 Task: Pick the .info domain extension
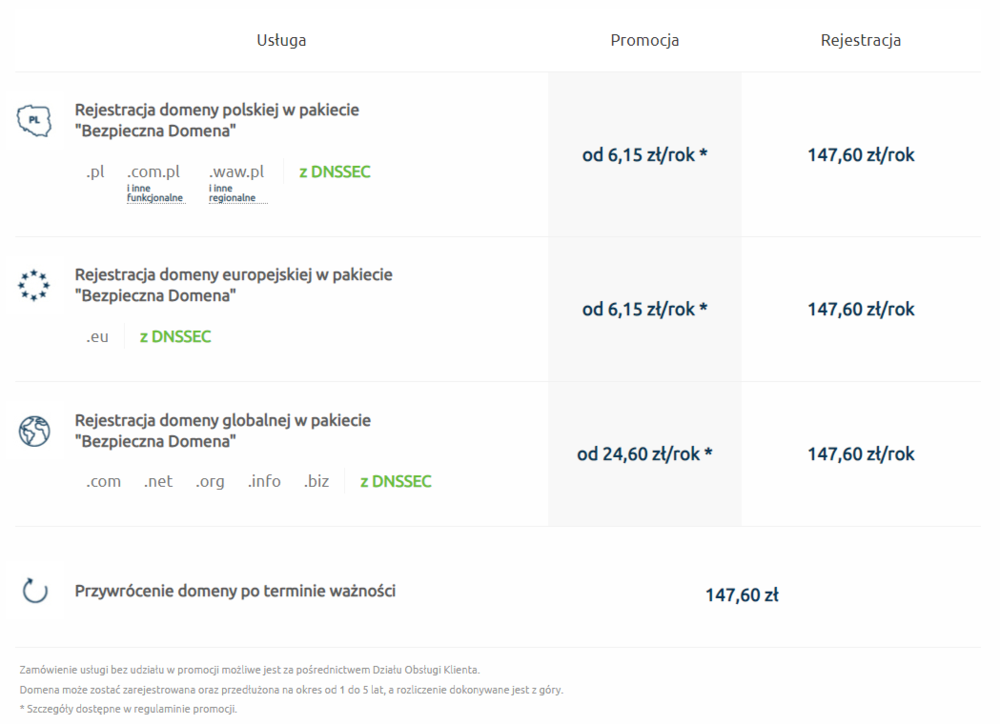tap(264, 482)
